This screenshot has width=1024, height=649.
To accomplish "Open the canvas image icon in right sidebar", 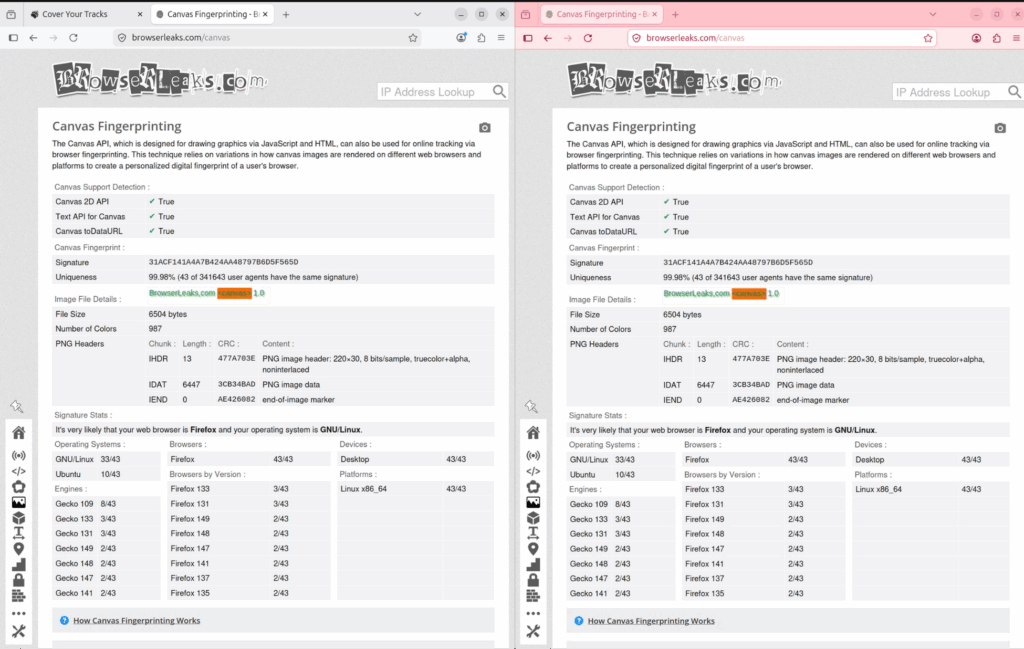I will 533,502.
